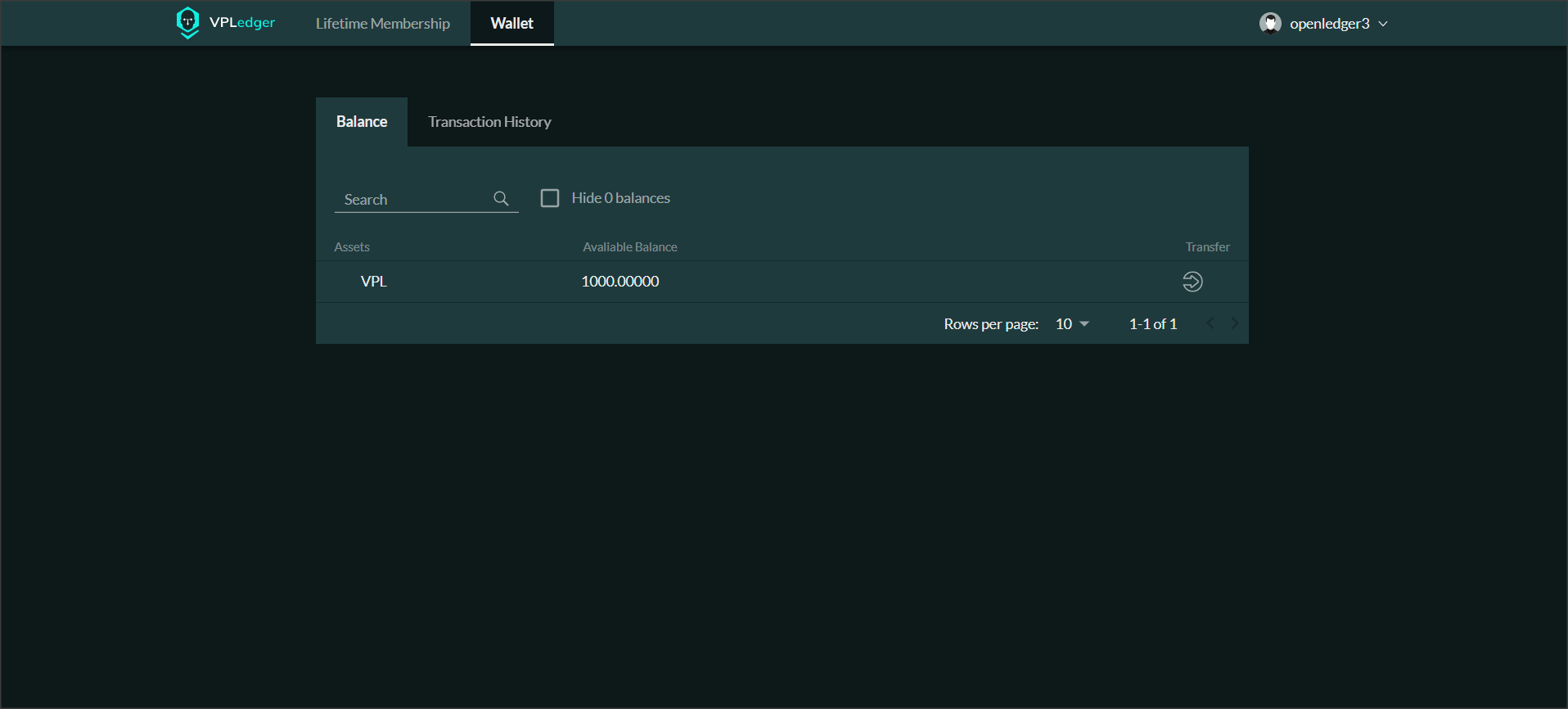Viewport: 1568px width, 709px height.
Task: Click the Assets column header
Action: coord(352,247)
